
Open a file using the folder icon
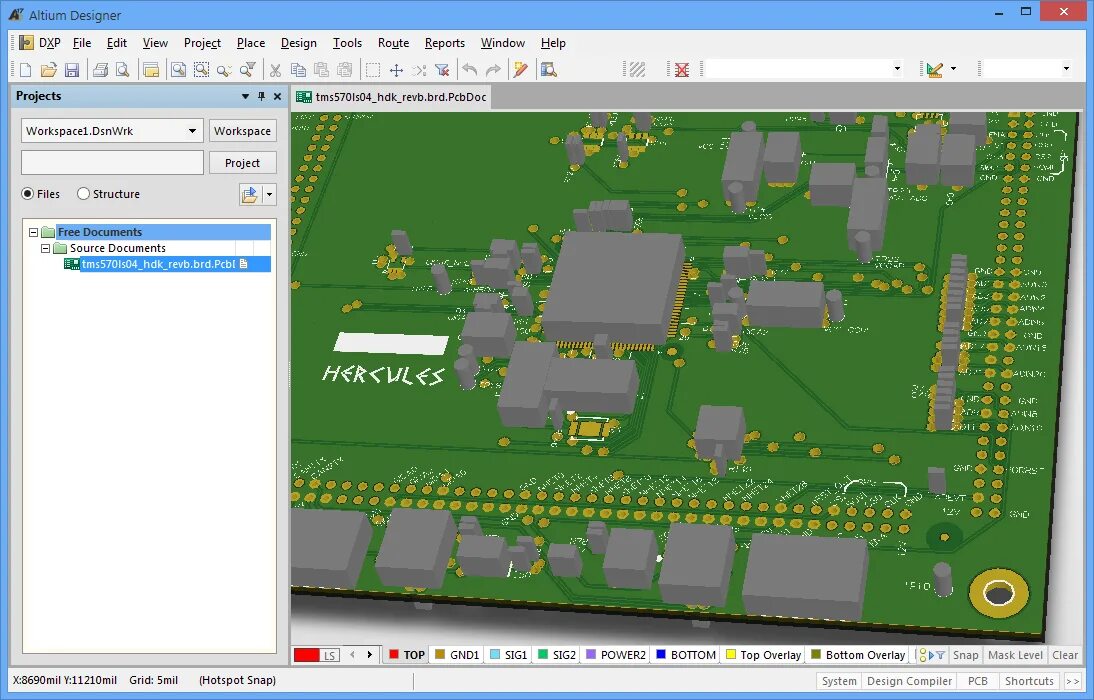48,70
